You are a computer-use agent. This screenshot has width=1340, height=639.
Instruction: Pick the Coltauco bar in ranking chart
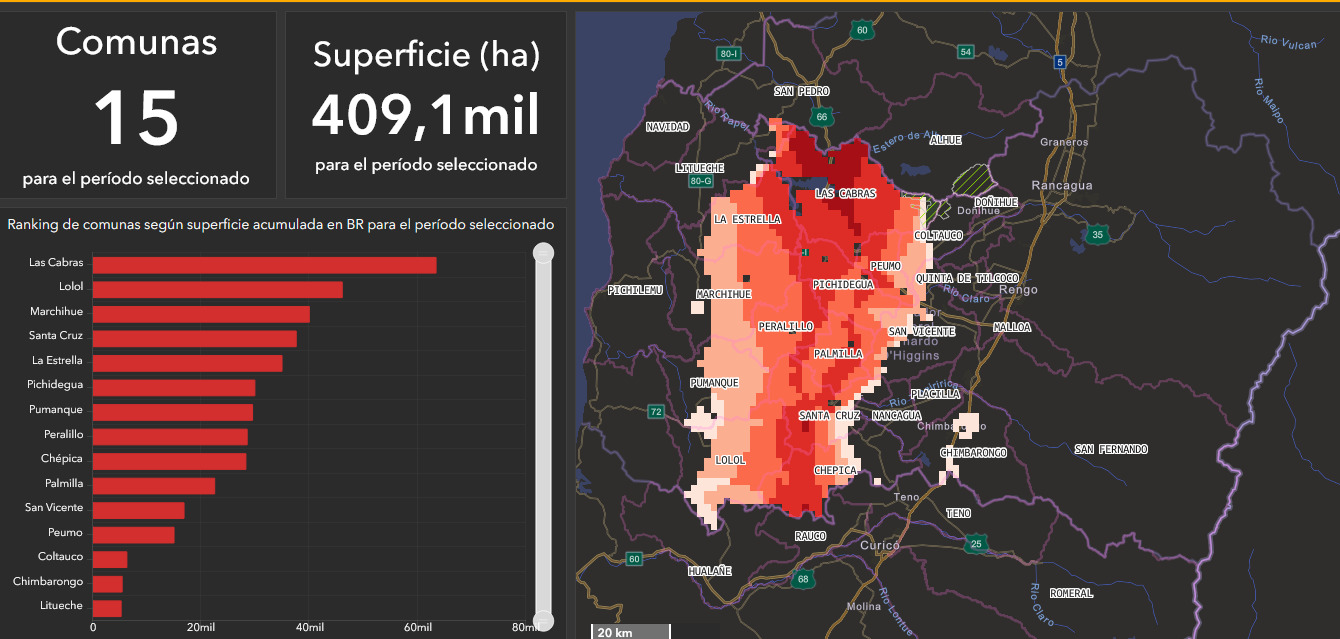pos(110,559)
